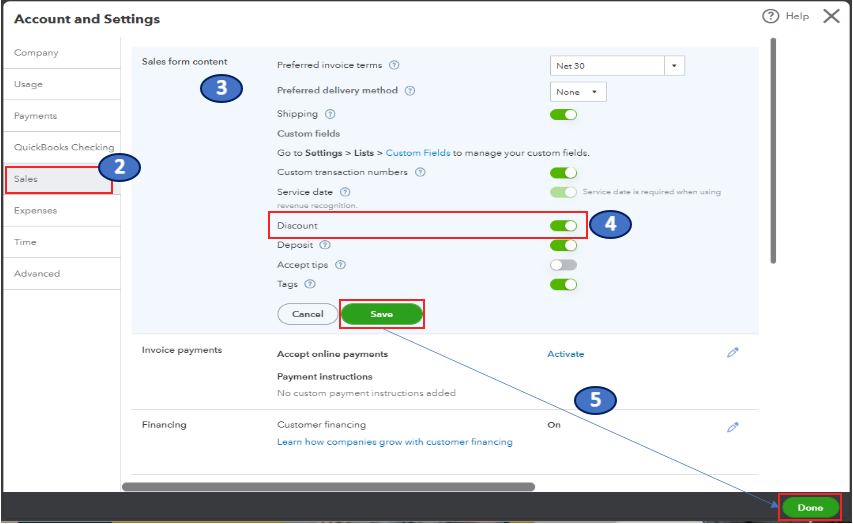Screen dimensions: 853x524
Task: Open the Expenses settings tab
Action: coord(61,211)
